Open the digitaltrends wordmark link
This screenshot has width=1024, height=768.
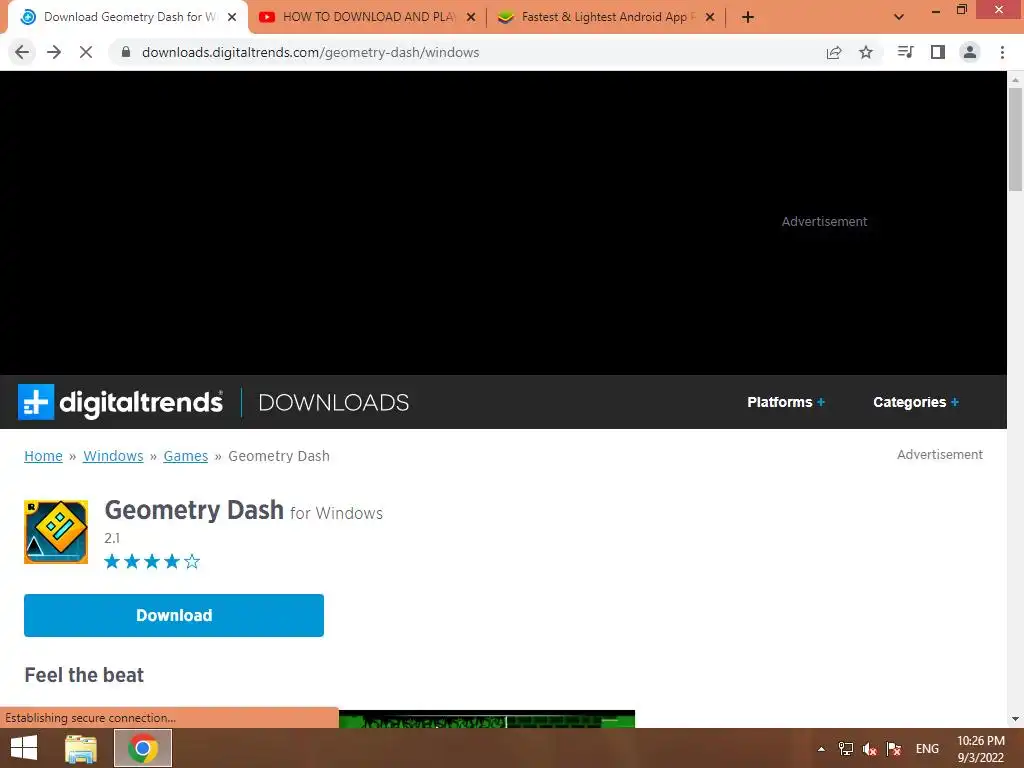(x=141, y=402)
